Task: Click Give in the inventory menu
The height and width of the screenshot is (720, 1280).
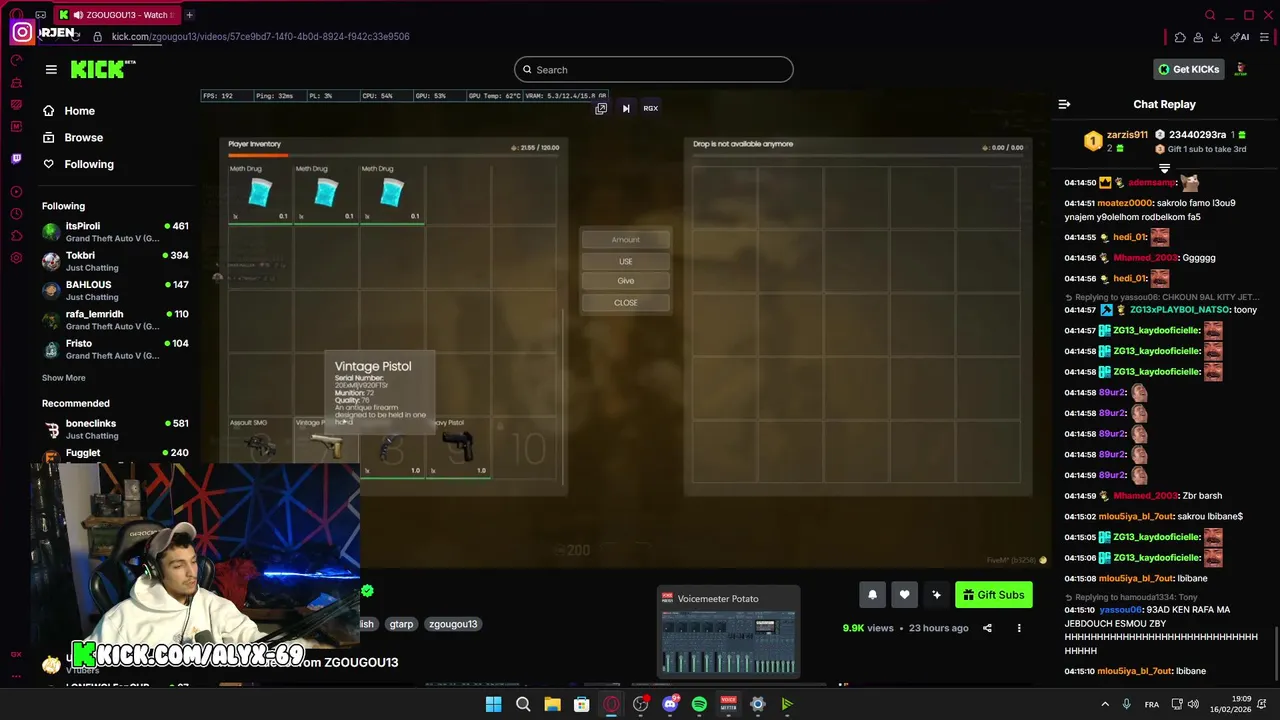Action: point(626,281)
